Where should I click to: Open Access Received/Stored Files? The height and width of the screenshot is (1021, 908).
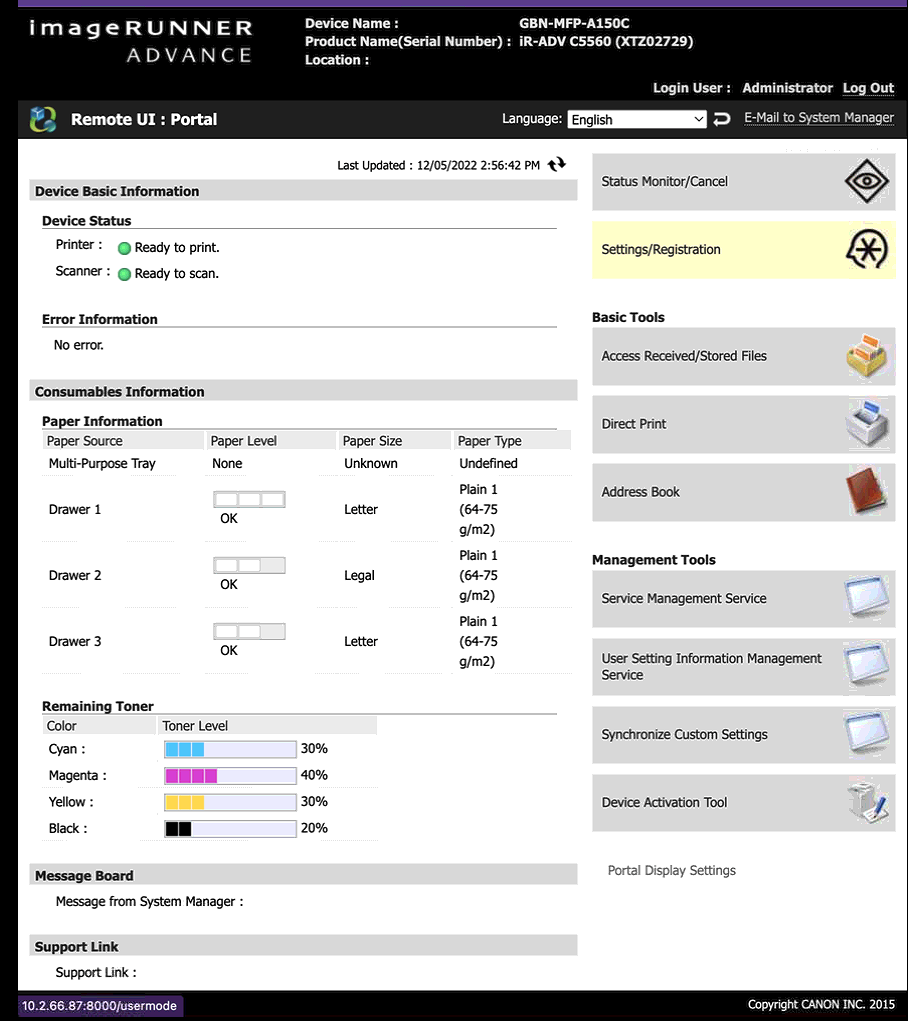pos(744,356)
